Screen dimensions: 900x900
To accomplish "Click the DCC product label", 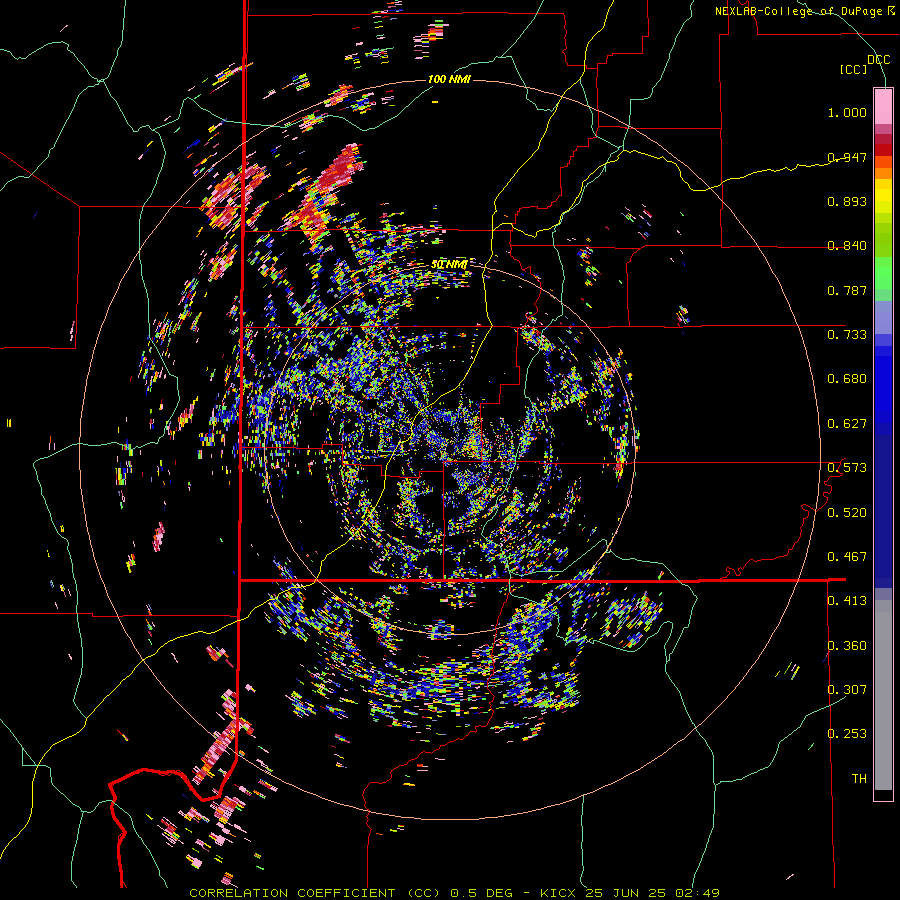I will [x=878, y=60].
